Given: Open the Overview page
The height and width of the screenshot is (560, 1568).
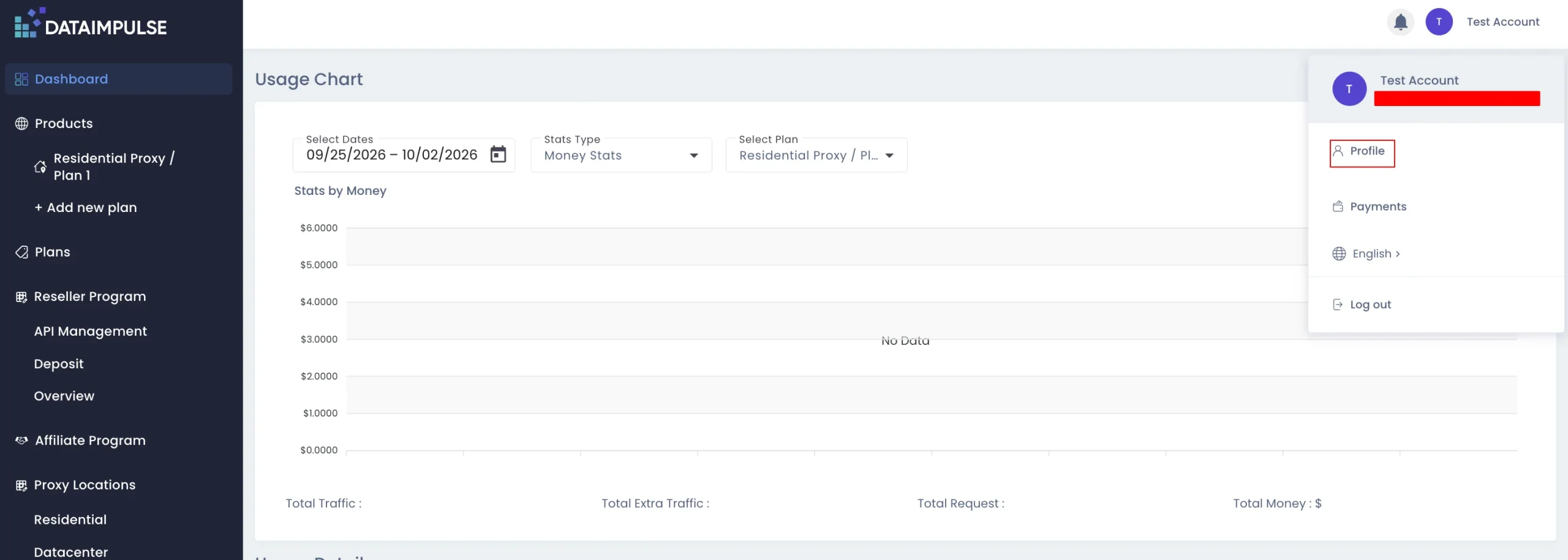Looking at the screenshot, I should pyautogui.click(x=64, y=396).
